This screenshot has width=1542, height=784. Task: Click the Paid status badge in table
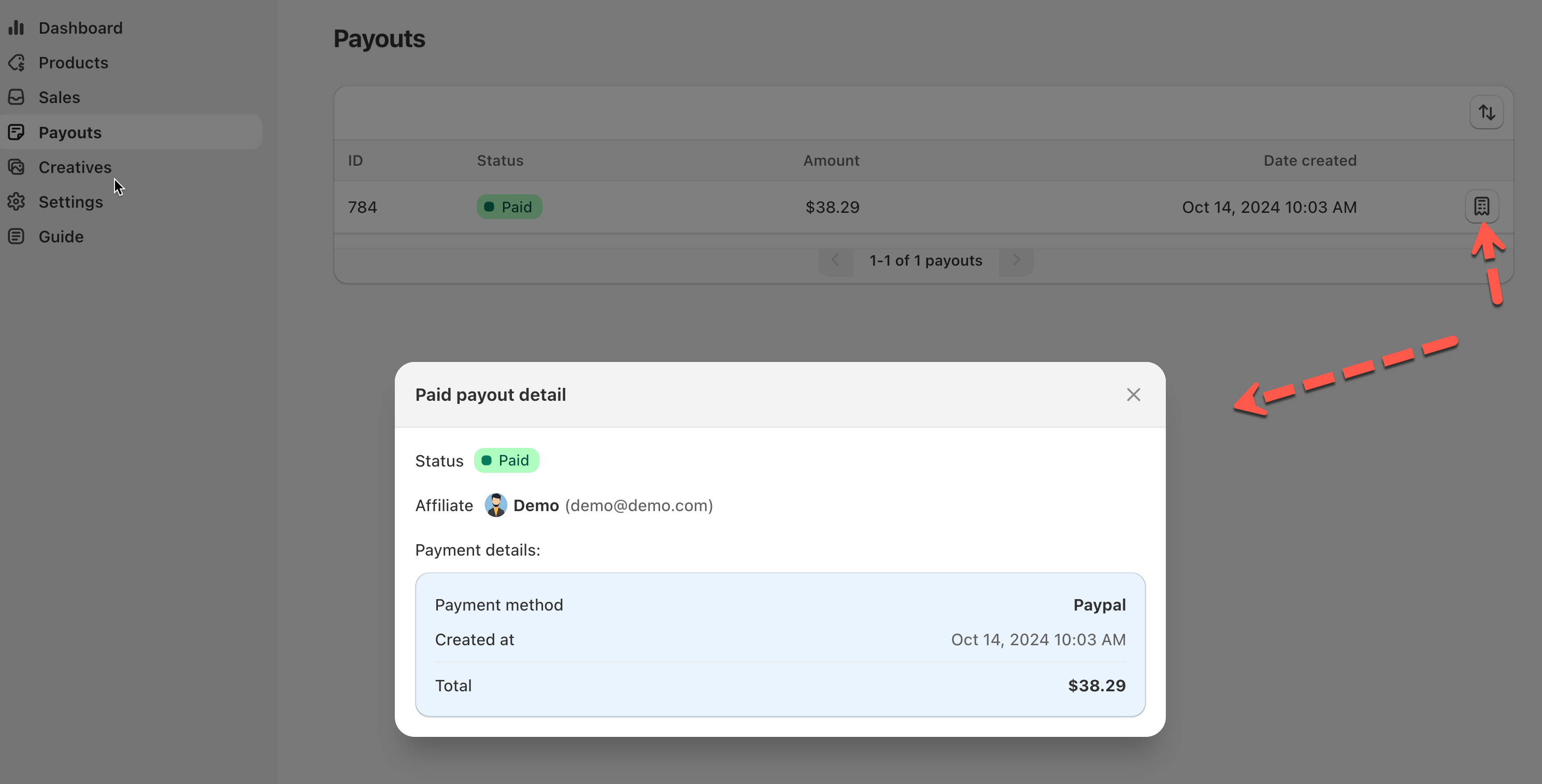pos(509,207)
